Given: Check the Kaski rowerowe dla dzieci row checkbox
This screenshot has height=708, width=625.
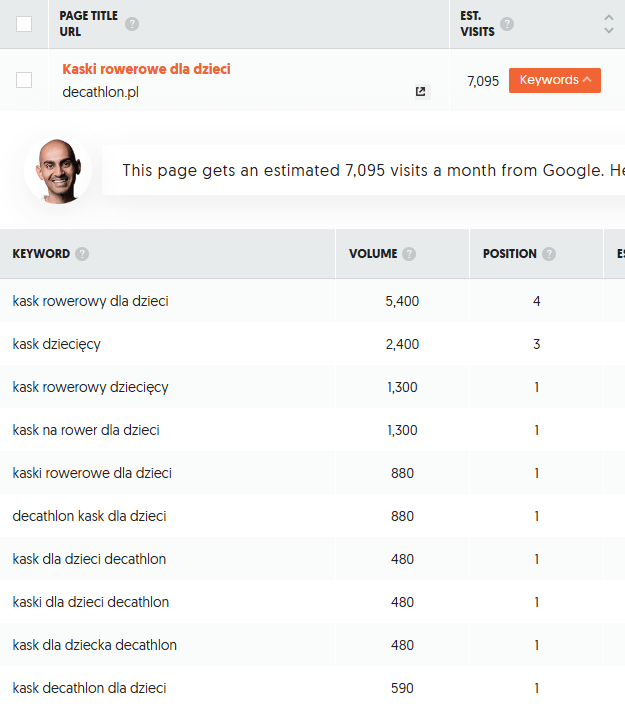Looking at the screenshot, I should click(x=24, y=80).
